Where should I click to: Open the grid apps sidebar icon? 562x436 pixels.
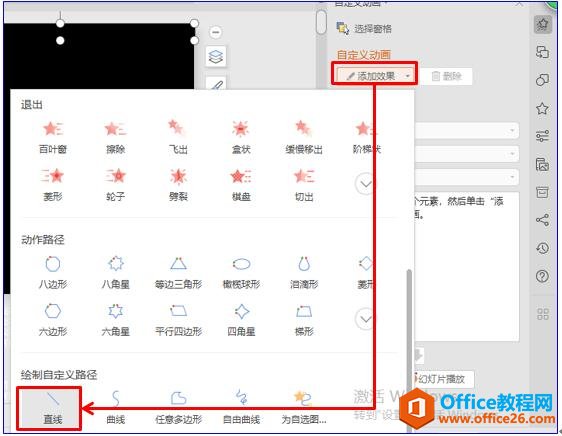click(x=542, y=314)
